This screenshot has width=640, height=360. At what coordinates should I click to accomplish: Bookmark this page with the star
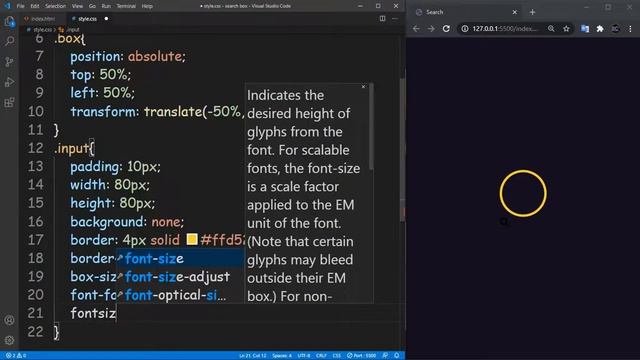tap(566, 29)
